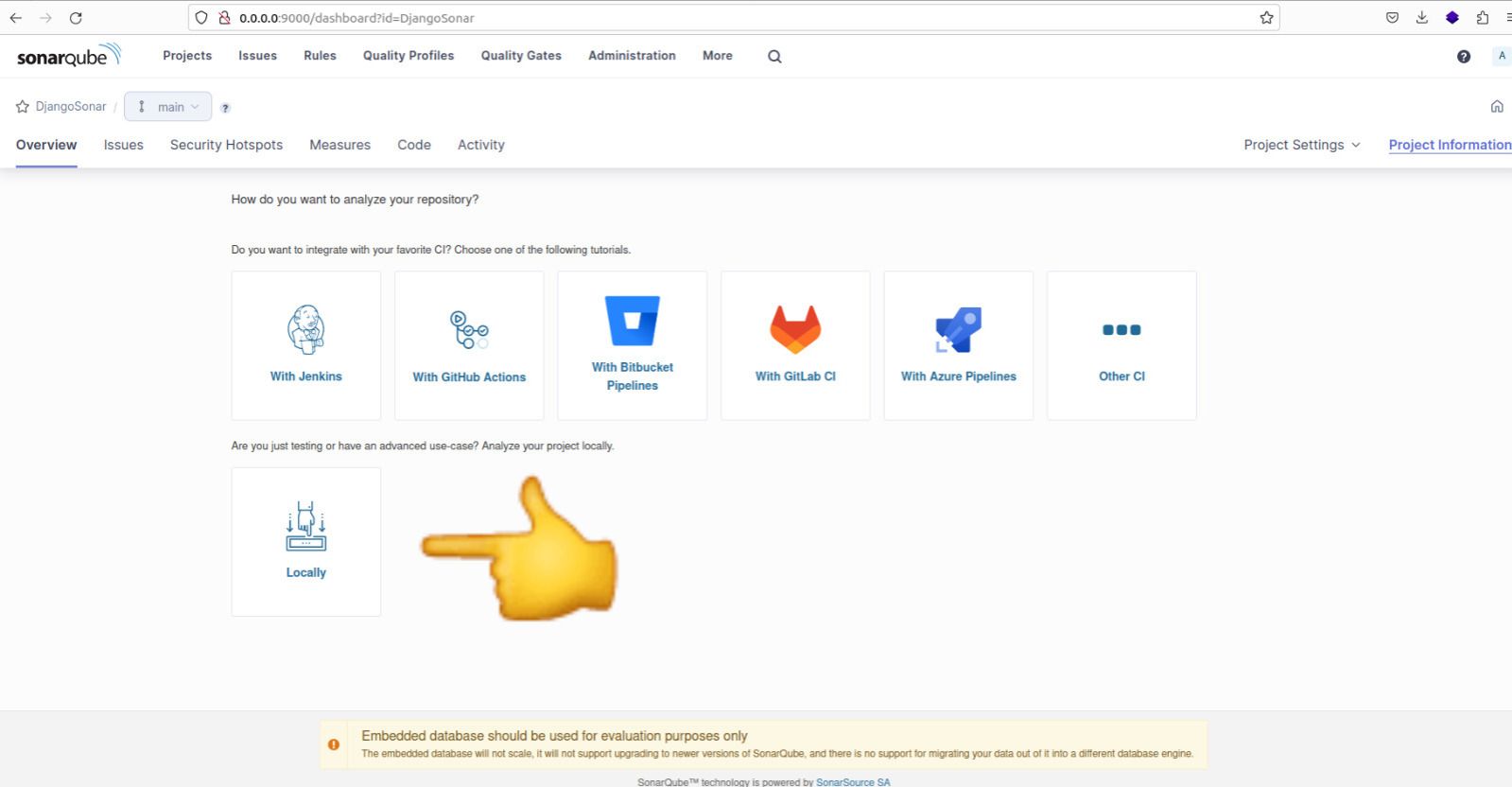Screen dimensions: 1512x787
Task: Open the user account avatar
Action: pyautogui.click(x=1502, y=56)
